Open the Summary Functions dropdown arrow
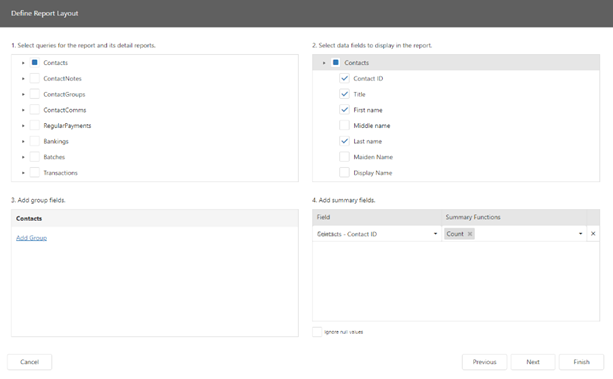The width and height of the screenshot is (613, 379). point(581,234)
